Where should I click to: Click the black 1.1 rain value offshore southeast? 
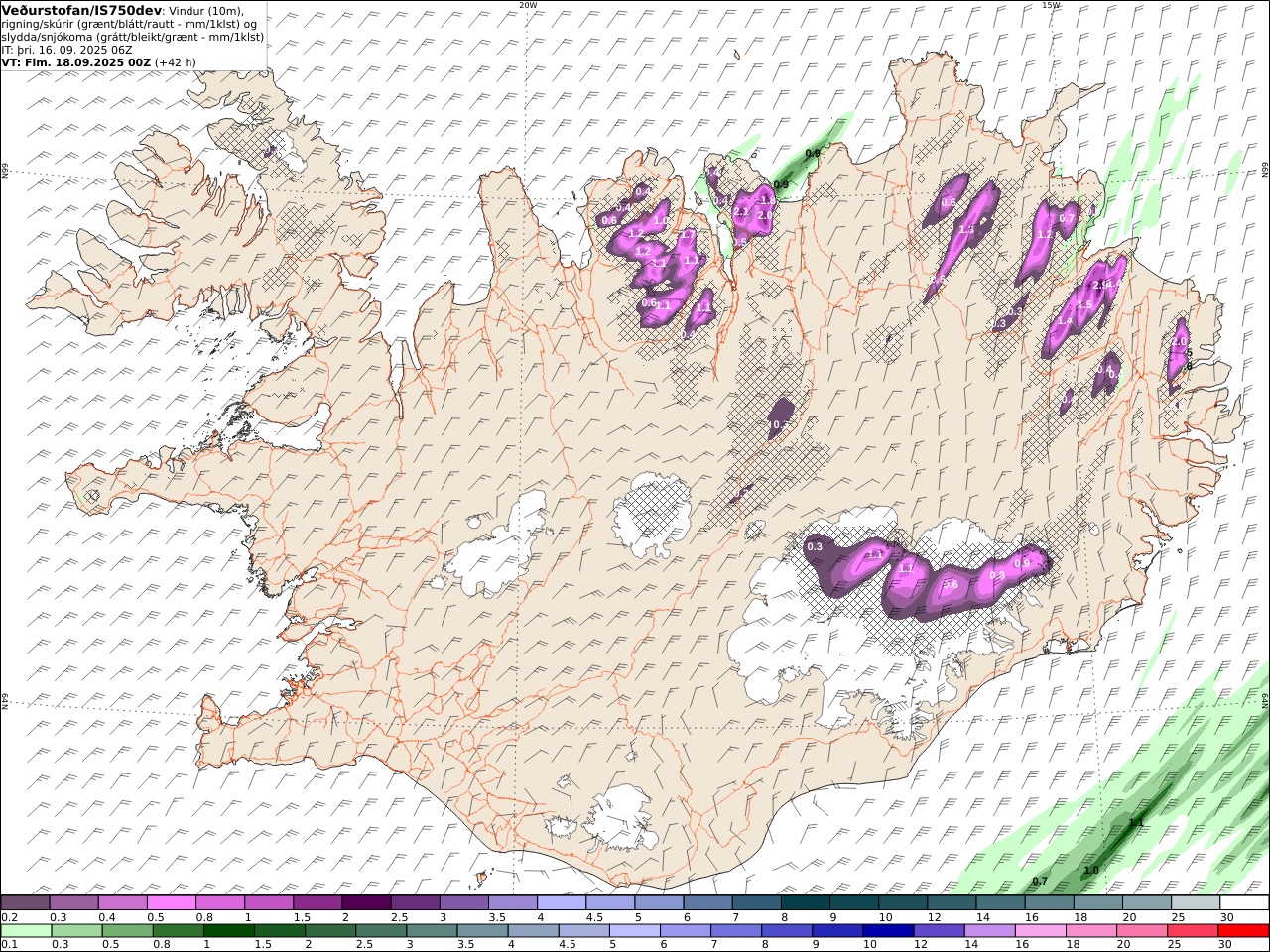pyautogui.click(x=1137, y=823)
